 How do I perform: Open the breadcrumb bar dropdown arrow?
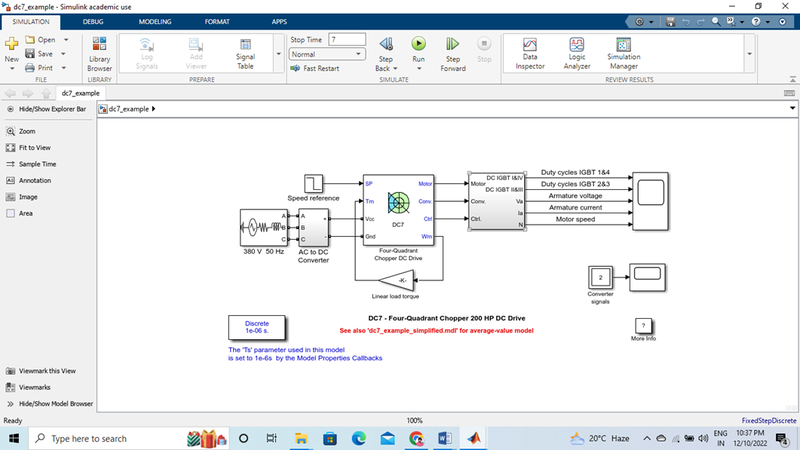tap(792, 108)
